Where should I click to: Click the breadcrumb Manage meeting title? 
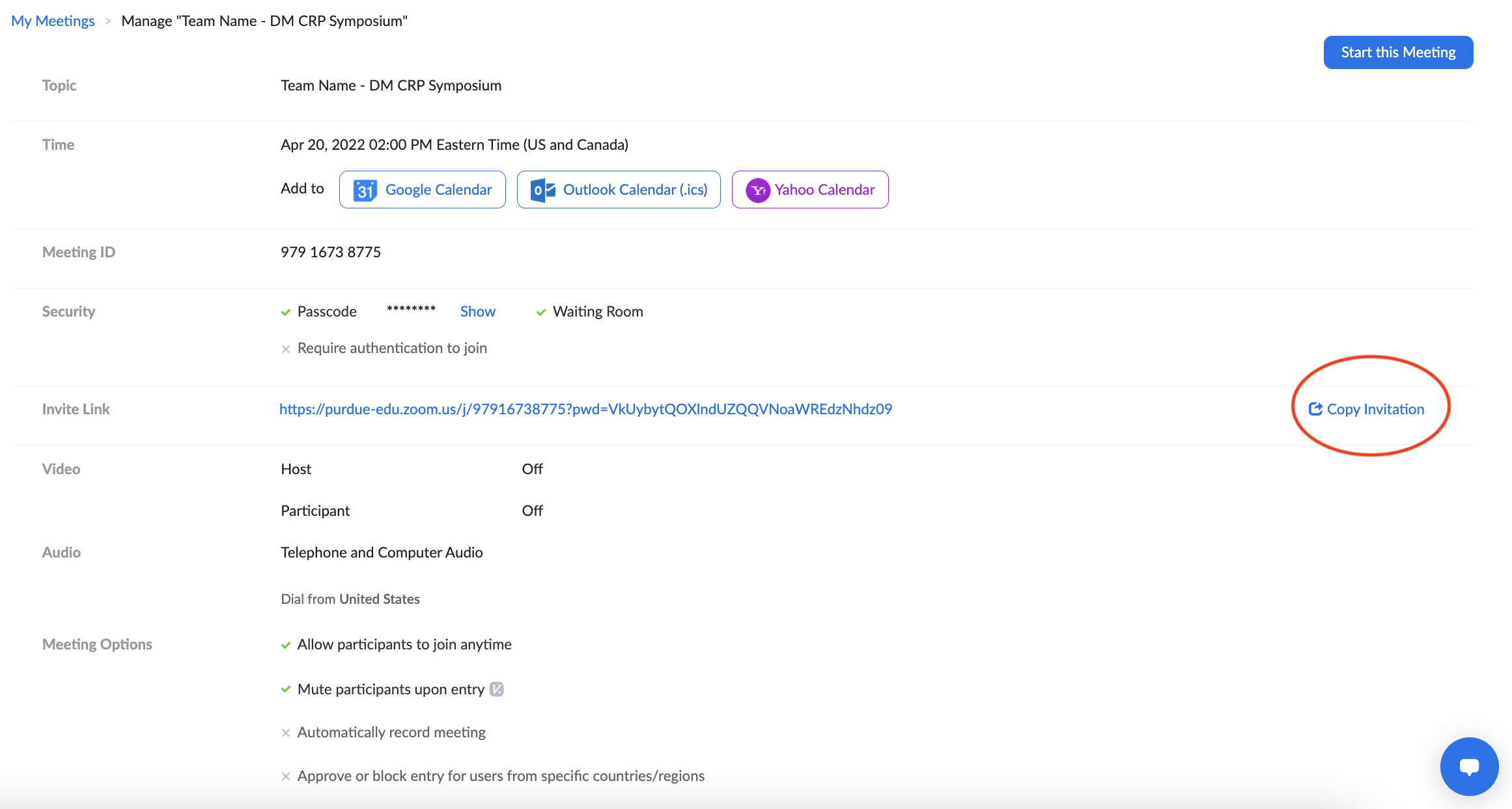(264, 21)
